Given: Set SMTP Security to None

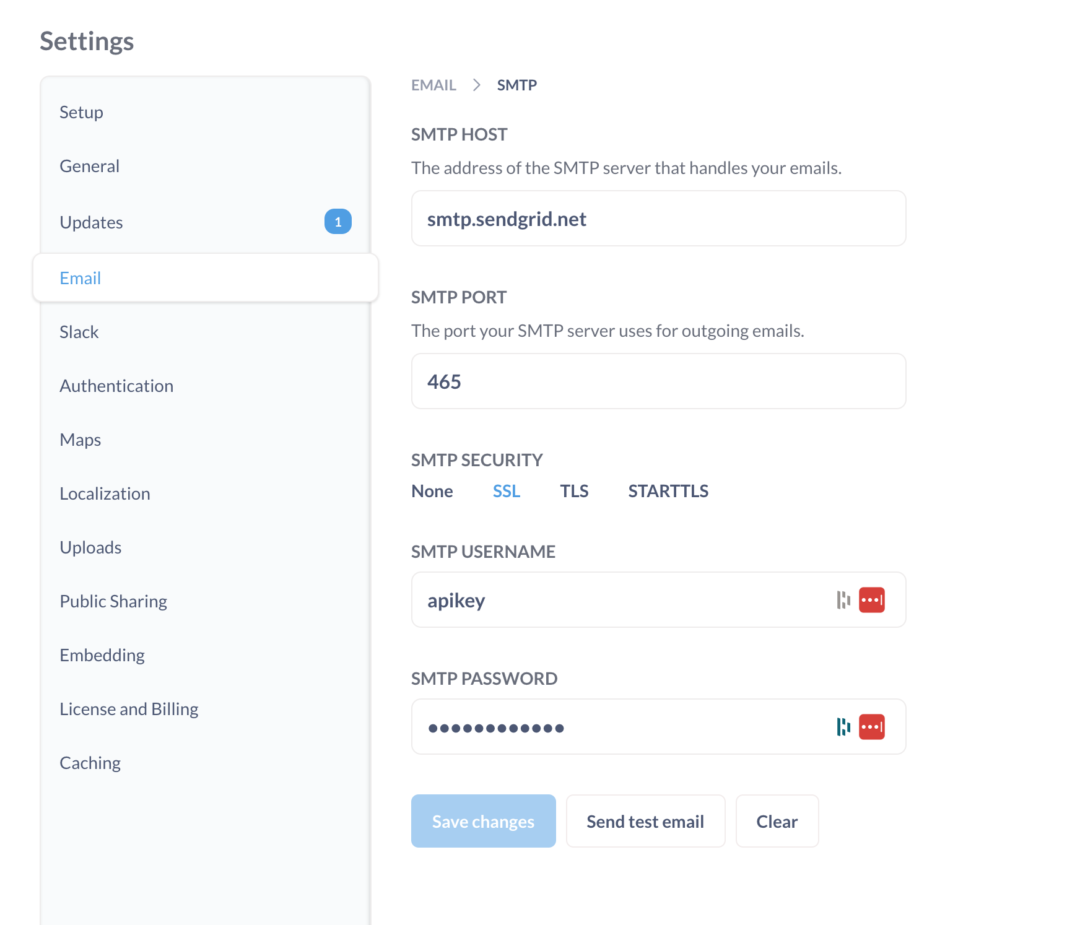Looking at the screenshot, I should click(432, 491).
